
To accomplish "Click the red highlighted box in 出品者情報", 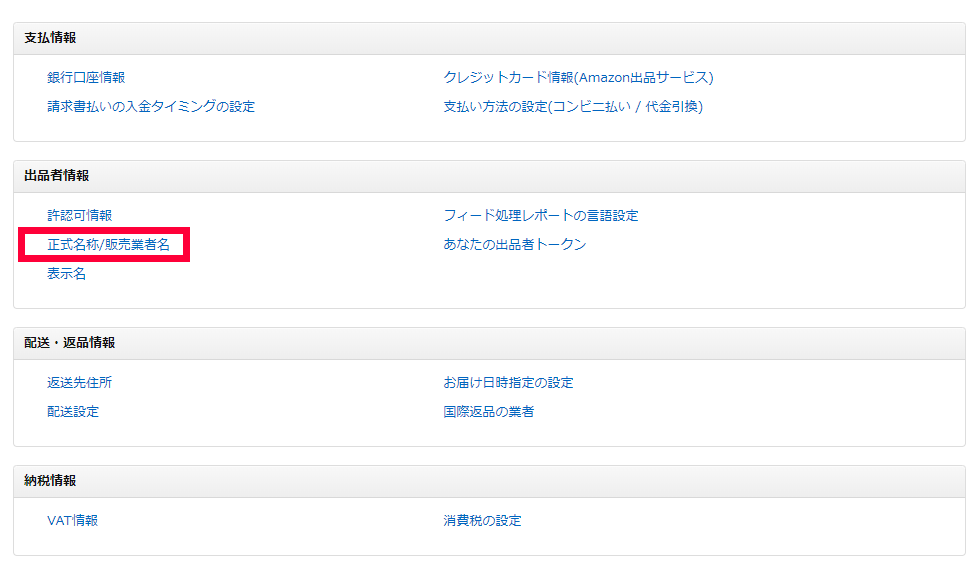I will tap(104, 245).
